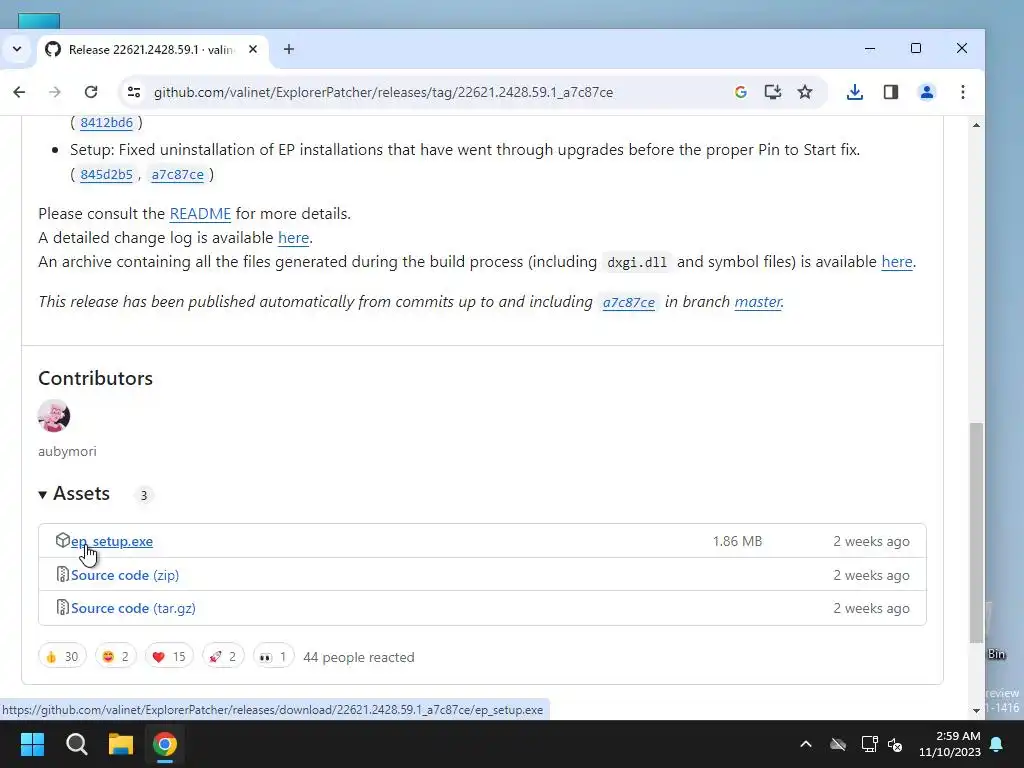Click scrollbar down arrow
The image size is (1024, 768).
(x=976, y=711)
